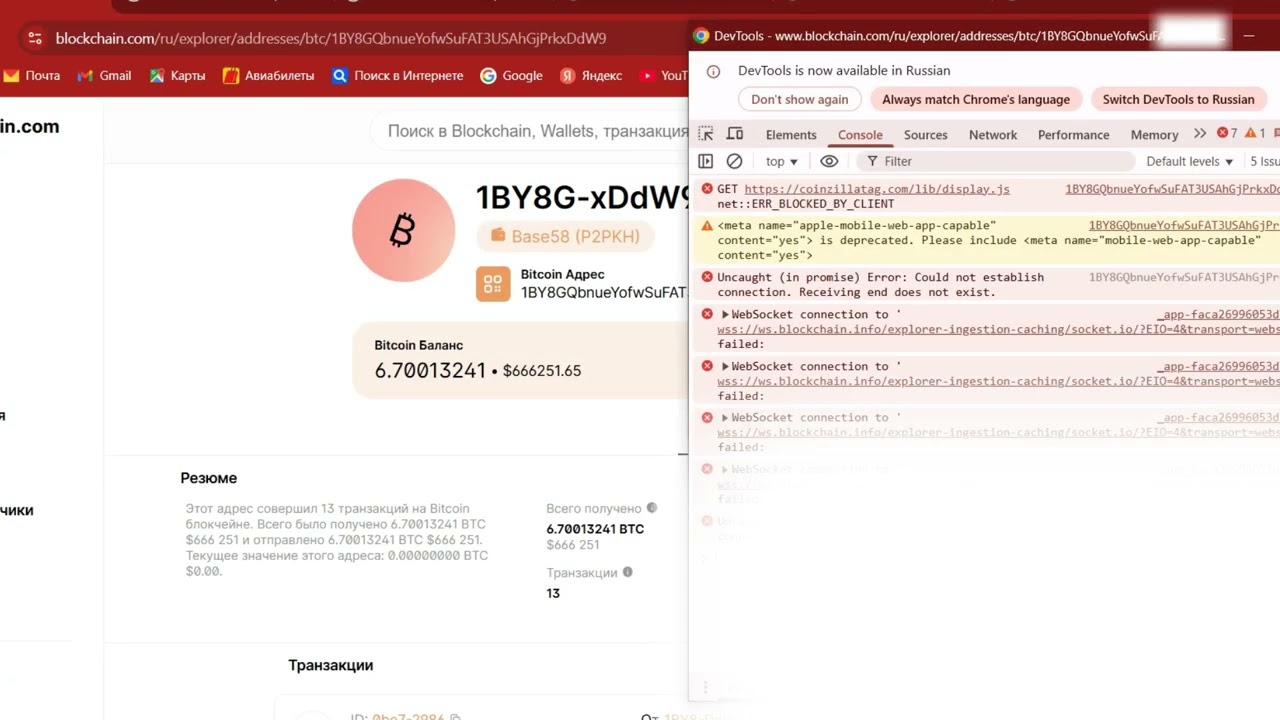Click the $666251.65 balance amount

[x=542, y=371]
